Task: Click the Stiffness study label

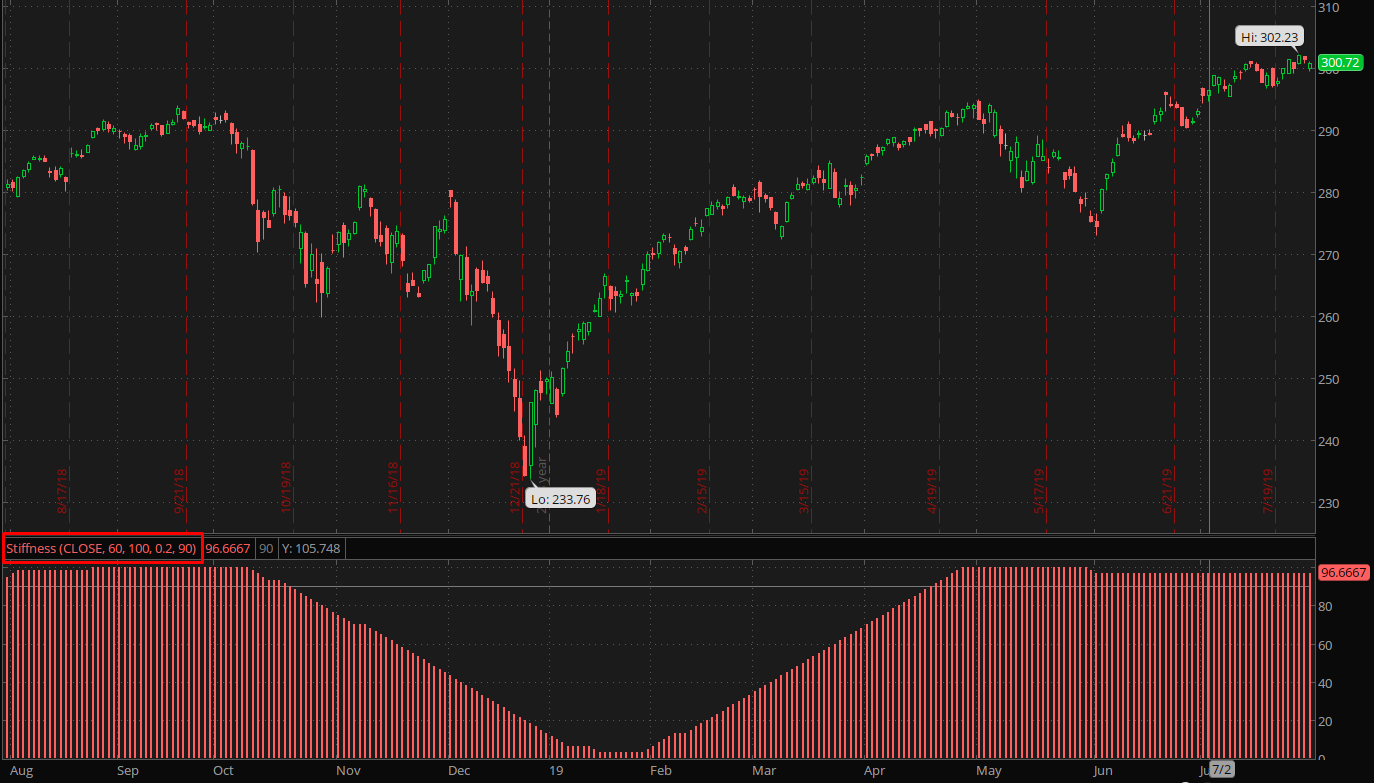Action: (102, 549)
